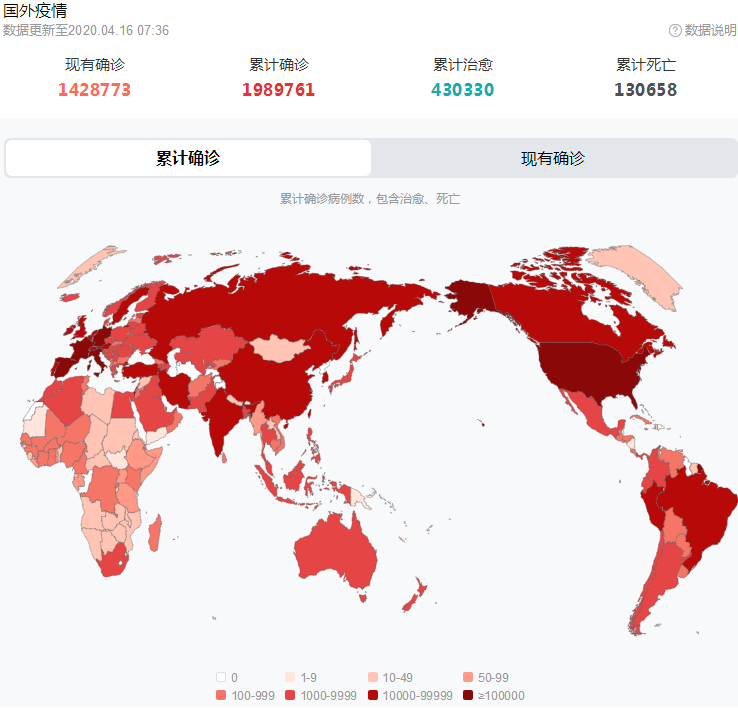Toggle the 1-9 legend swatch
Viewport: 738px width, 708px height.
click(x=290, y=677)
